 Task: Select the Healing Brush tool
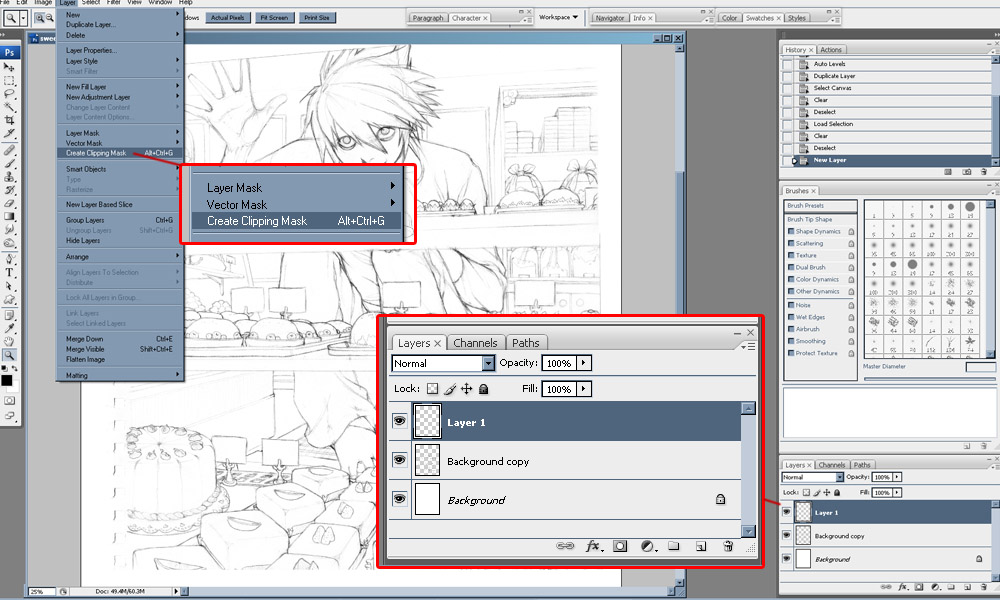9,150
